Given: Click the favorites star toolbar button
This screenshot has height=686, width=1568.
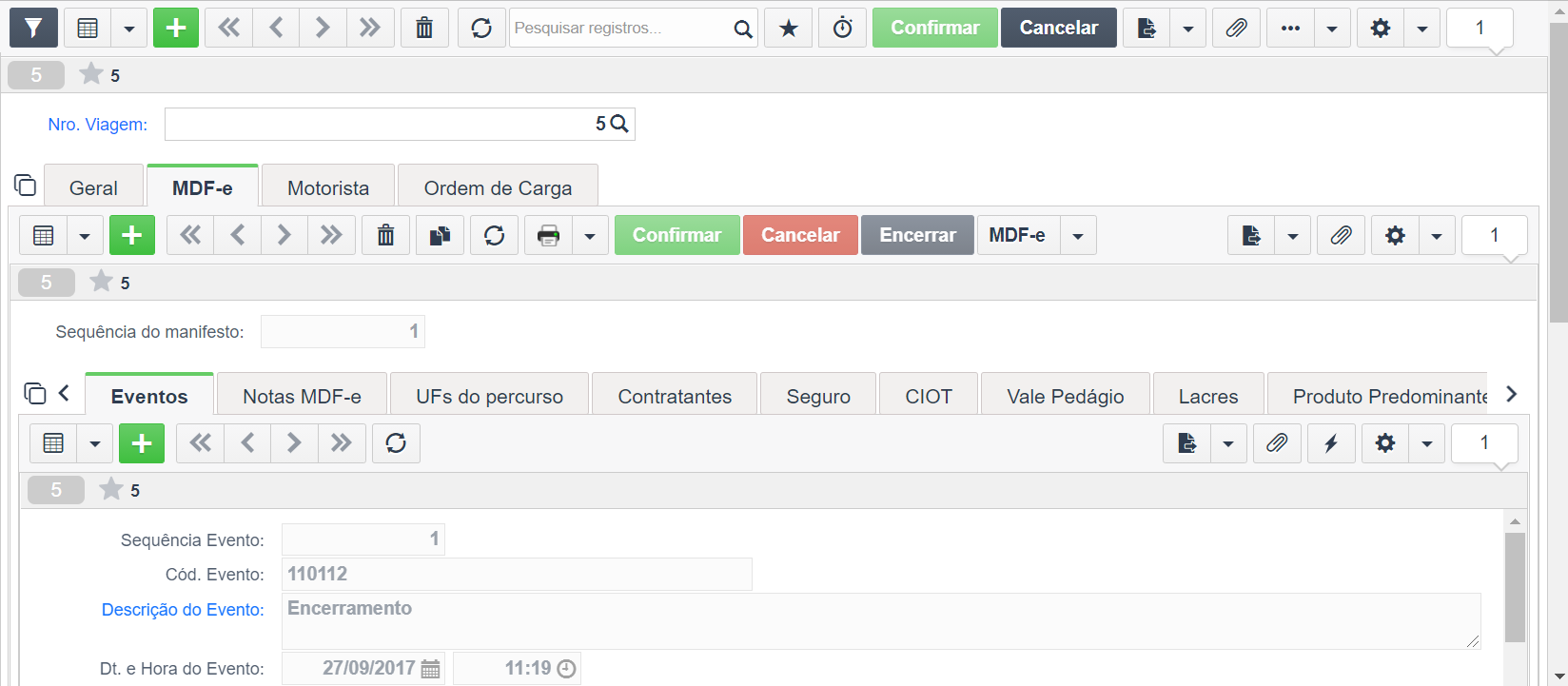Looking at the screenshot, I should [x=789, y=28].
